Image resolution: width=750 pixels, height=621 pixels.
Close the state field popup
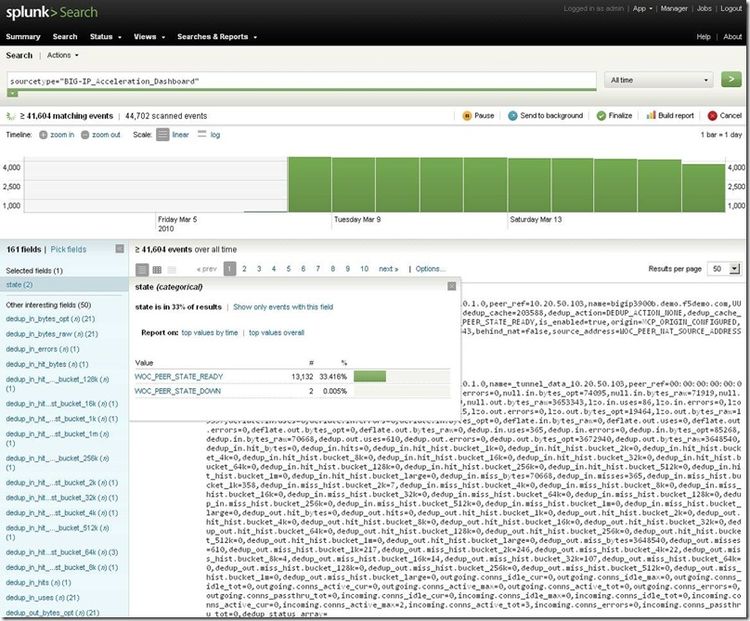point(450,286)
